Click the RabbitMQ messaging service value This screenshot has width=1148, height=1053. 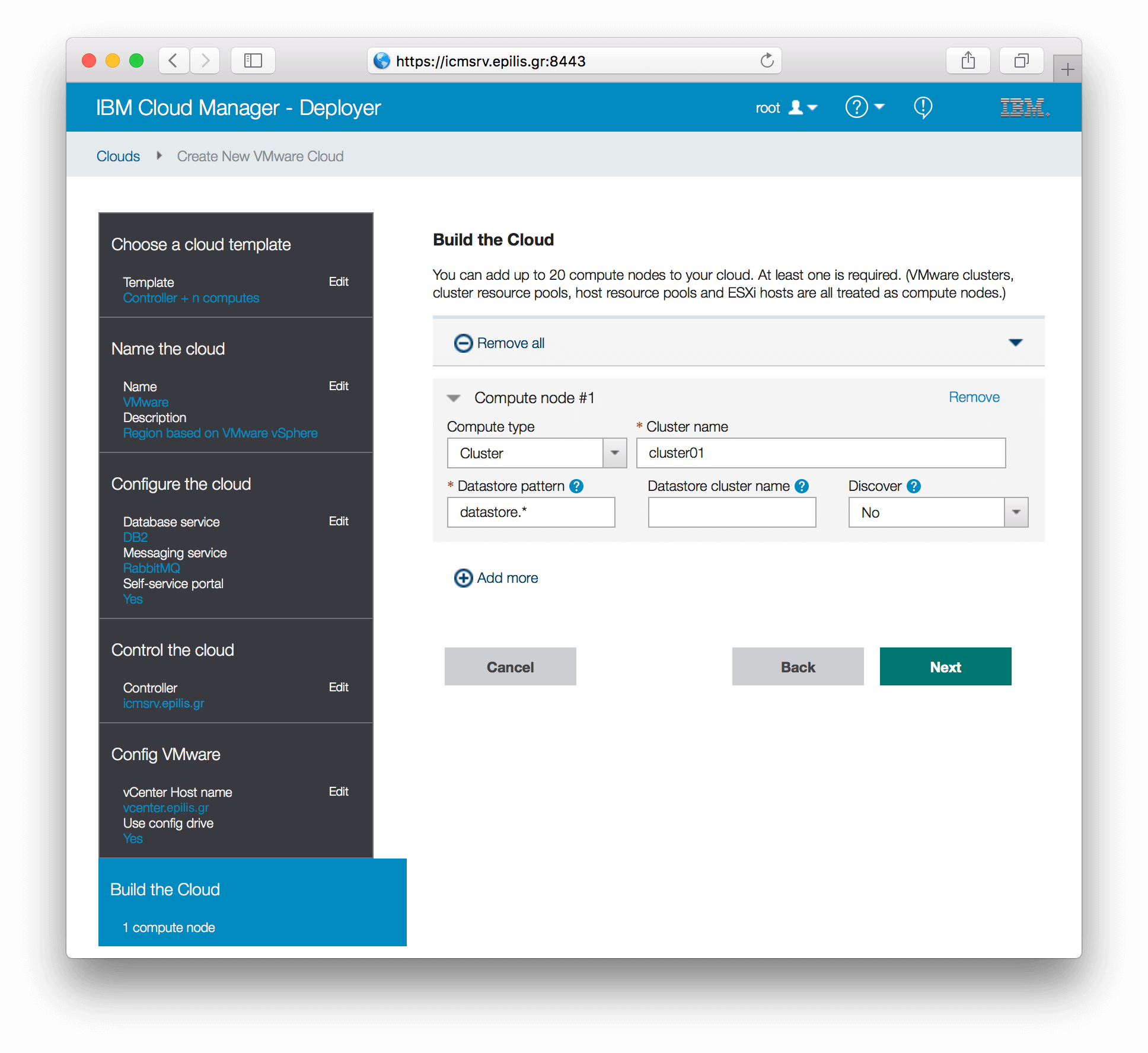point(152,568)
